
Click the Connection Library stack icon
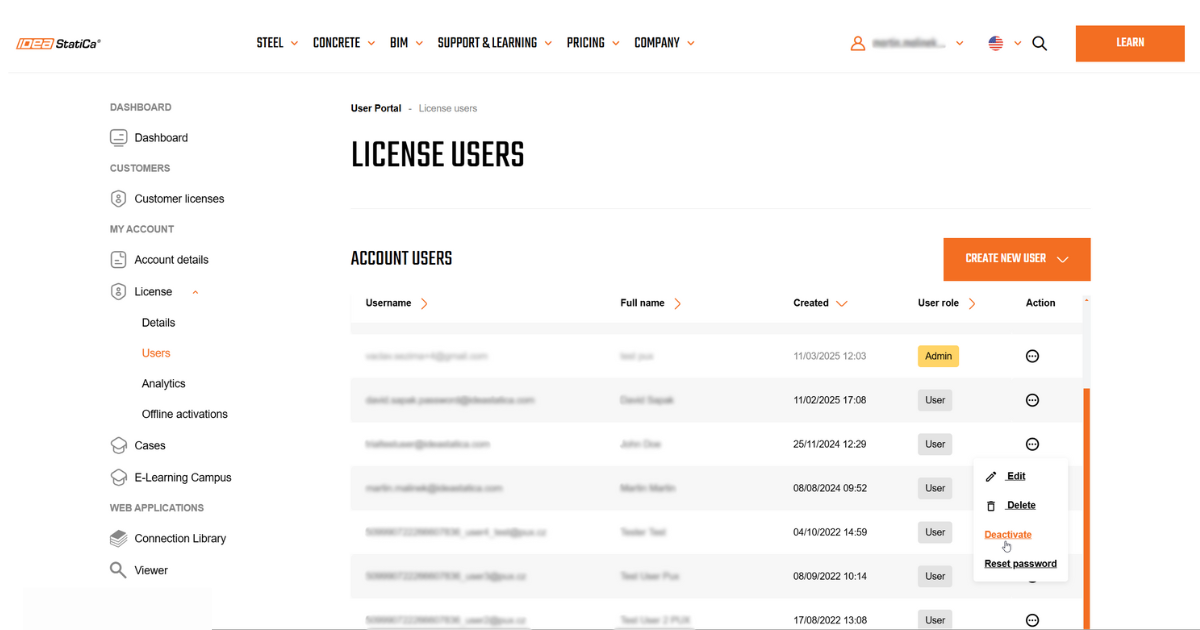tap(118, 539)
